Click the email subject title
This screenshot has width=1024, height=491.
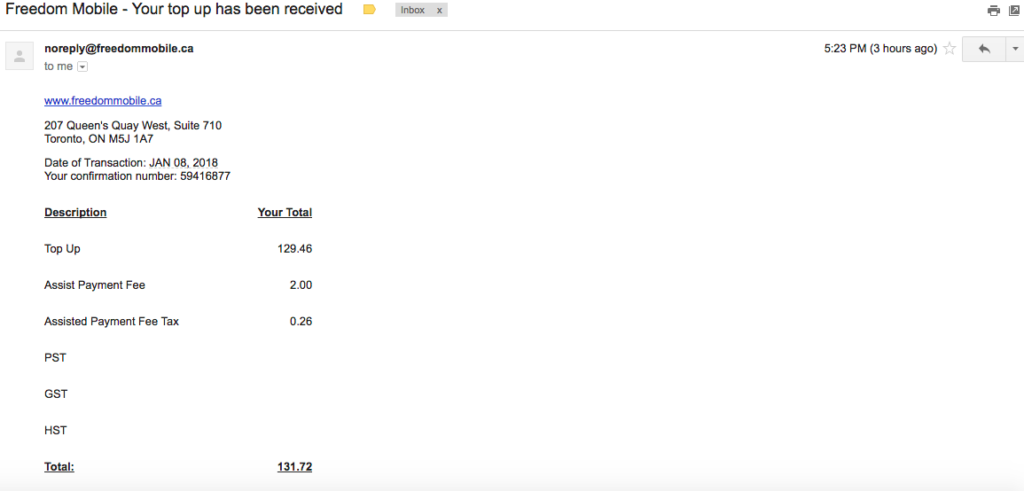coord(174,9)
